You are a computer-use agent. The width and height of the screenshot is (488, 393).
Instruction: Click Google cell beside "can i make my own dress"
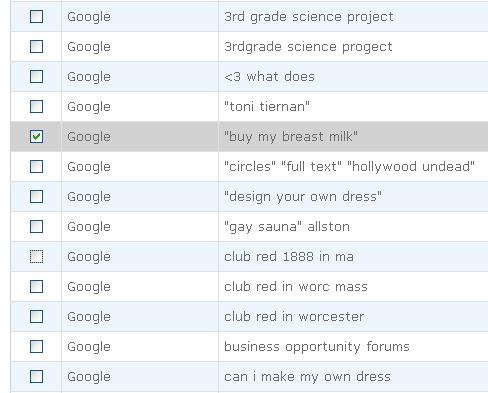[140, 377]
